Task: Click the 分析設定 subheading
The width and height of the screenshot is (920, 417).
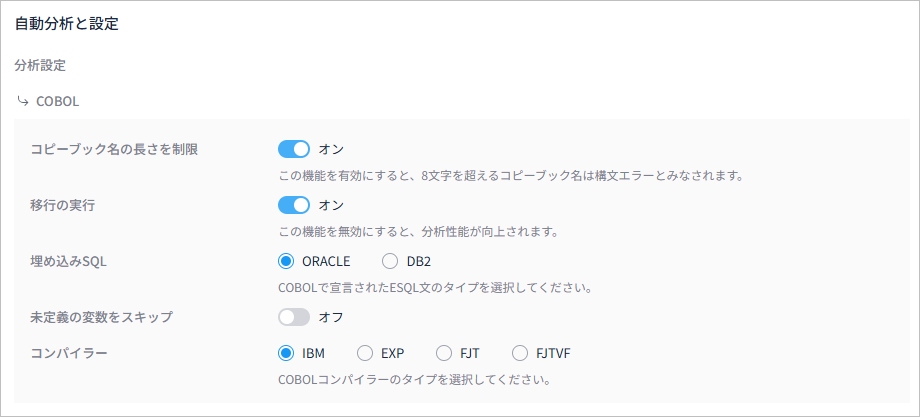Action: 40,65
